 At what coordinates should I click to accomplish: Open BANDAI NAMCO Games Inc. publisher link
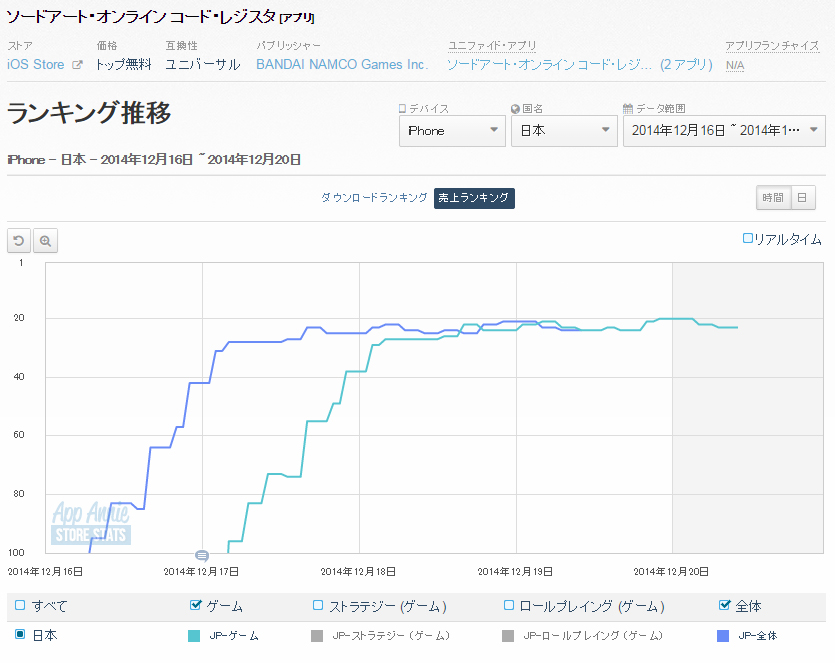pyautogui.click(x=342, y=64)
